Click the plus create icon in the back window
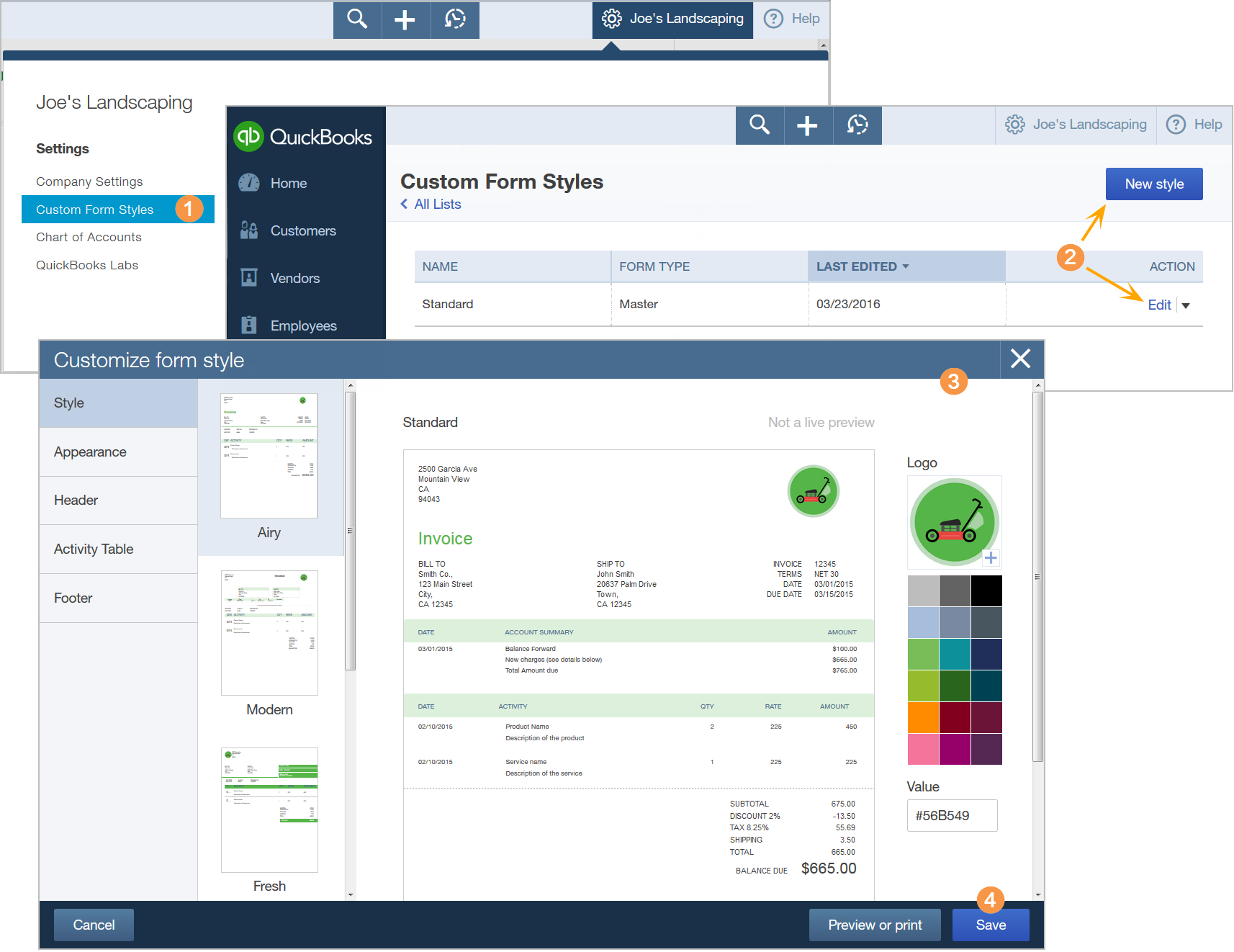The image size is (1234, 952). click(x=405, y=19)
